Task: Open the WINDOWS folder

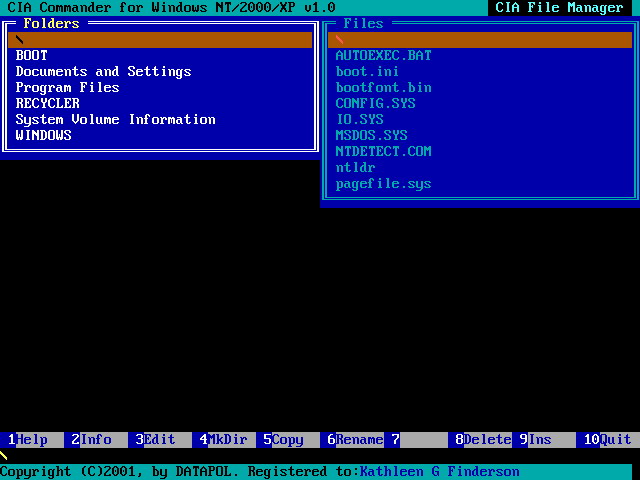Action: (43, 135)
